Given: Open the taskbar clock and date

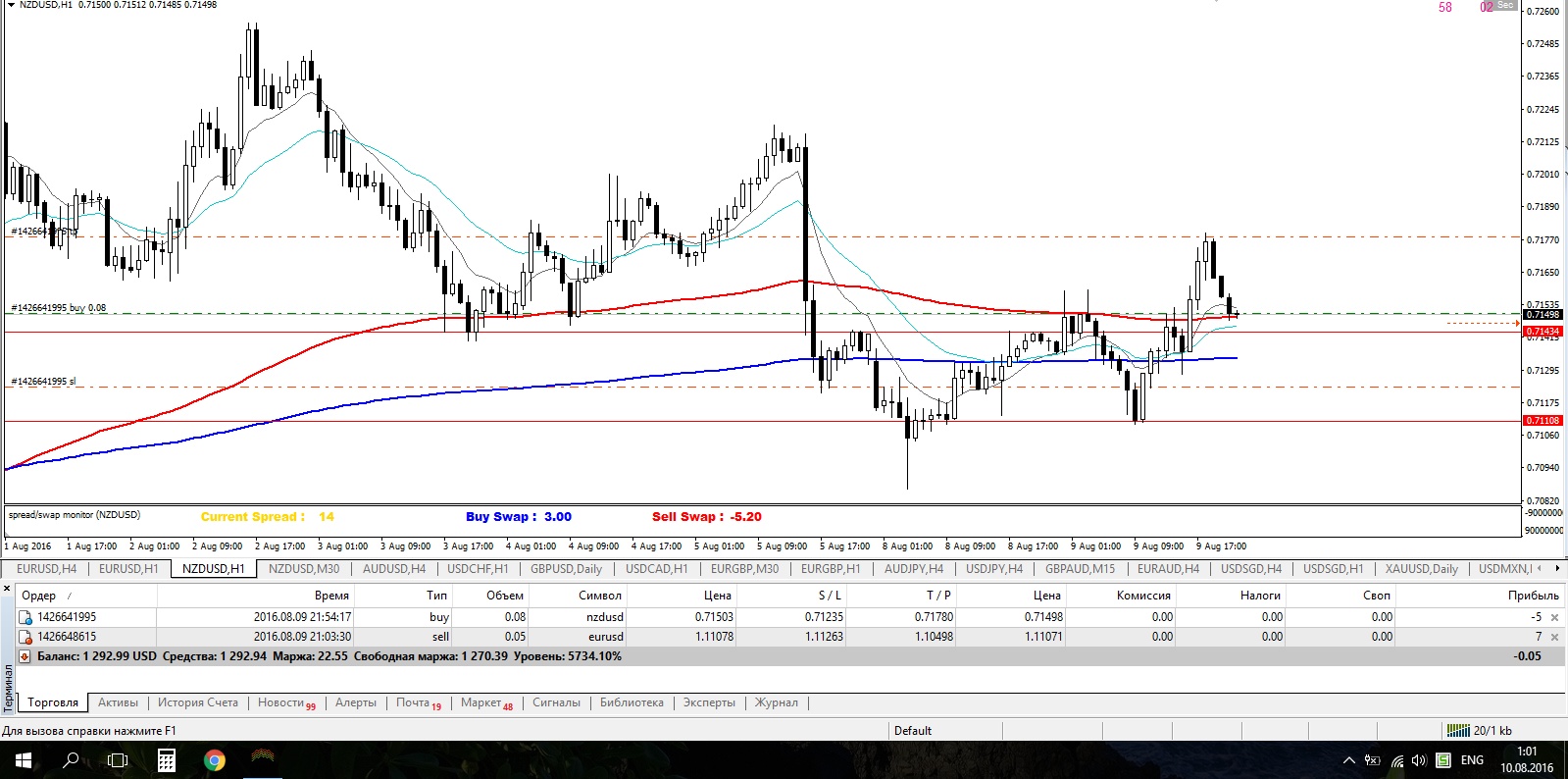Looking at the screenshot, I should click(1527, 760).
